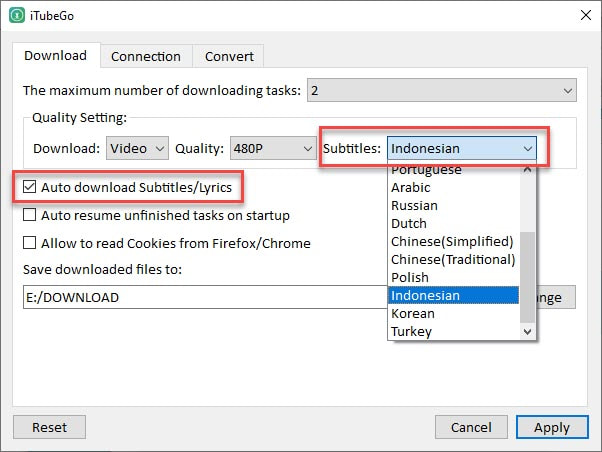Toggle Auto download Subtitles/Lyrics checkbox
This screenshot has height=452, width=602.
click(127, 187)
